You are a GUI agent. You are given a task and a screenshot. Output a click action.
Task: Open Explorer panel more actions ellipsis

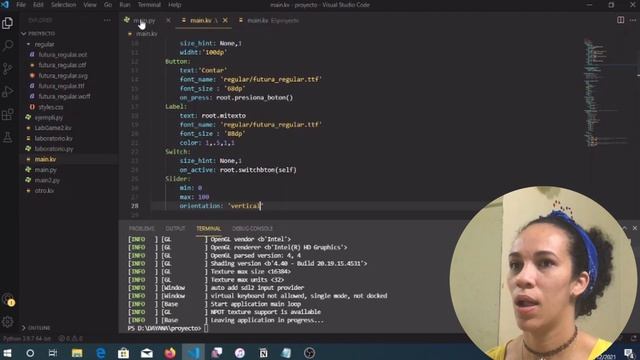pos(107,20)
